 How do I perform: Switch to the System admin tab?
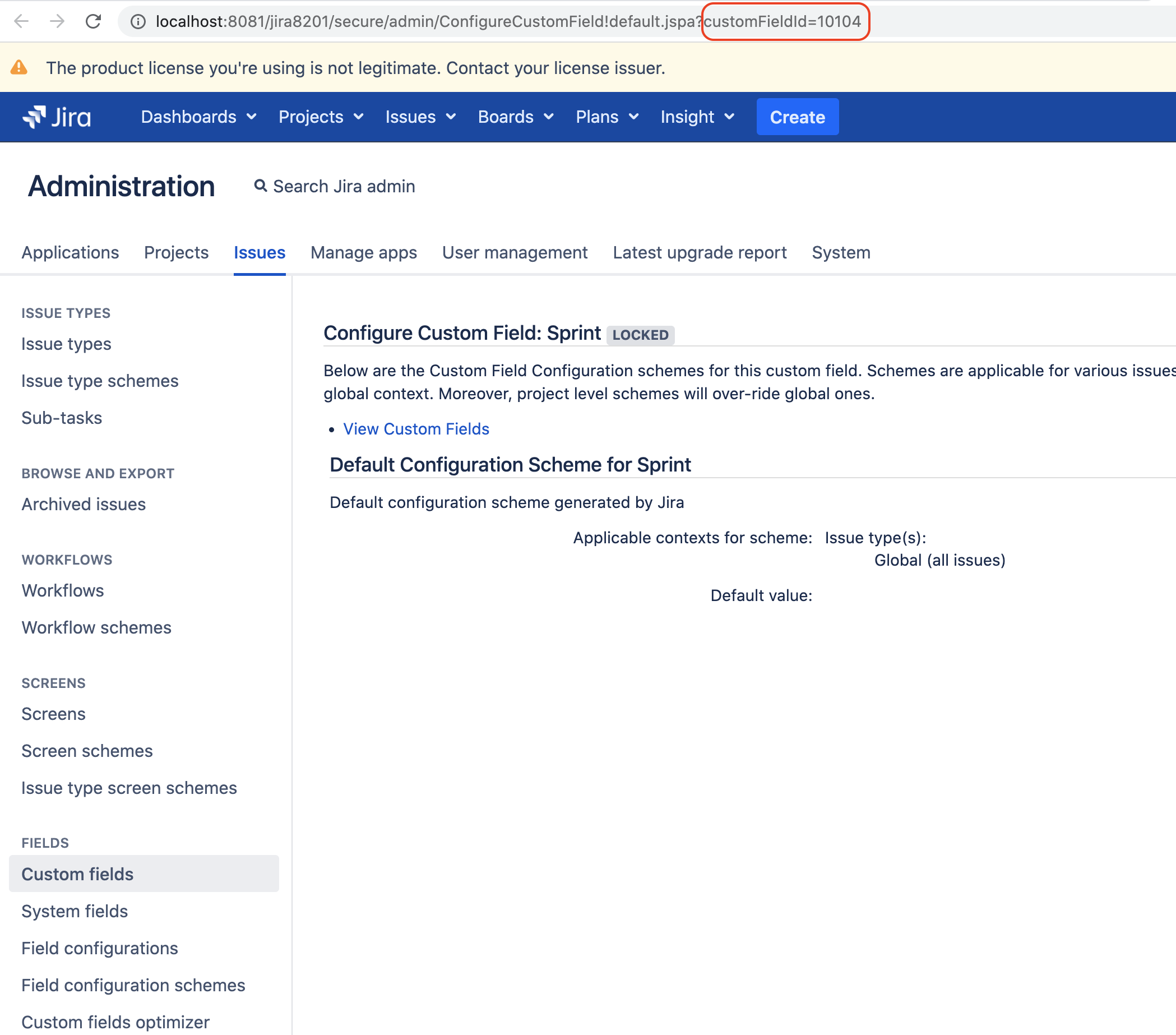[841, 253]
